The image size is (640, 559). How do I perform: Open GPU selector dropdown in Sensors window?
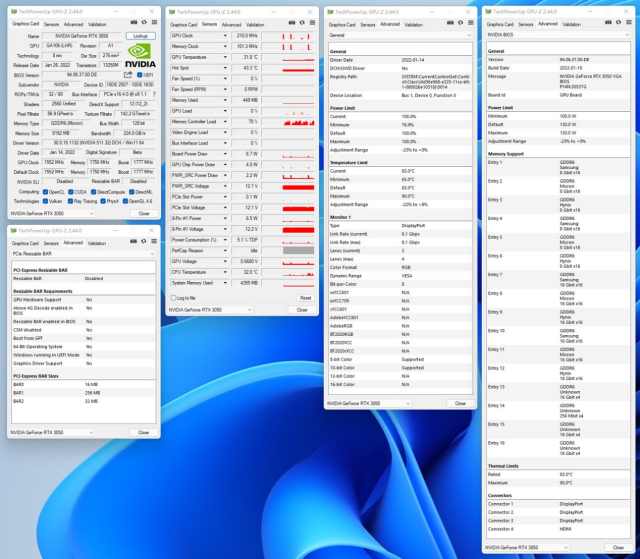211,310
